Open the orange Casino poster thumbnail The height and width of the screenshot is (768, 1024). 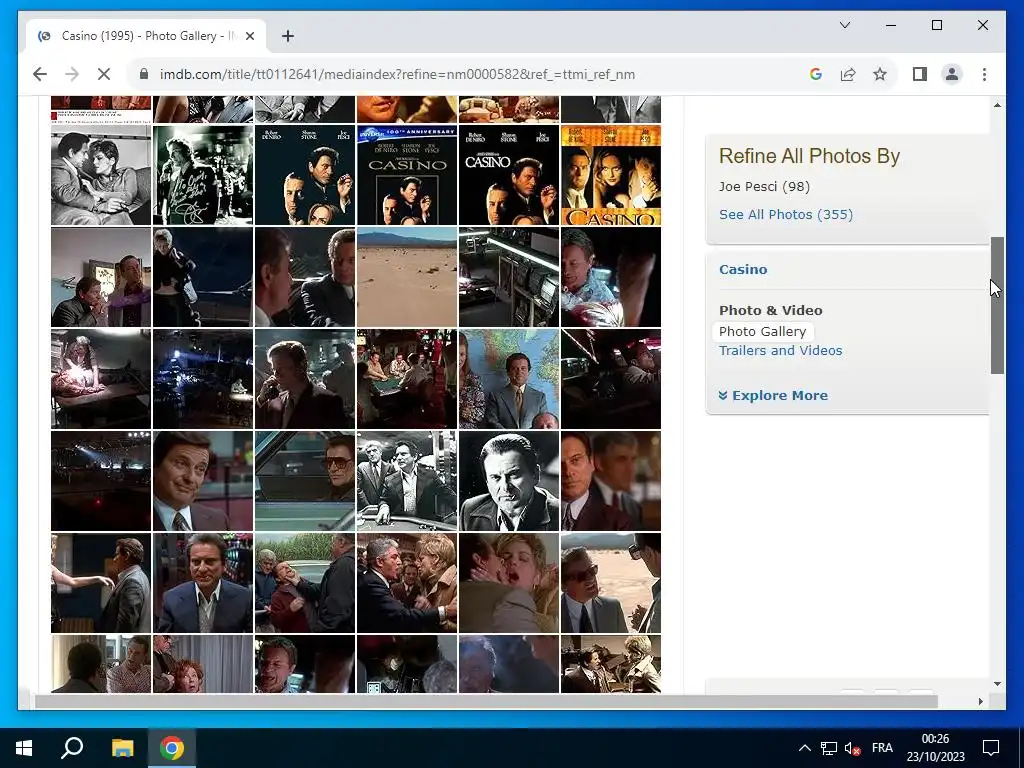click(x=611, y=175)
